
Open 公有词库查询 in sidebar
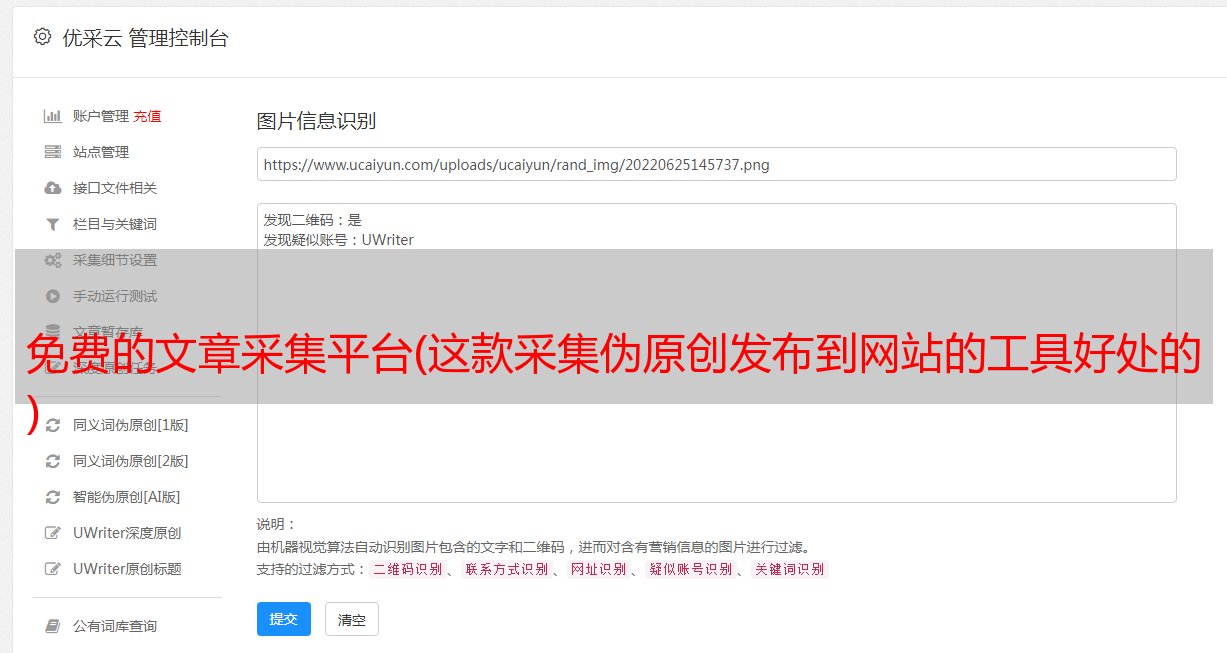tap(115, 626)
